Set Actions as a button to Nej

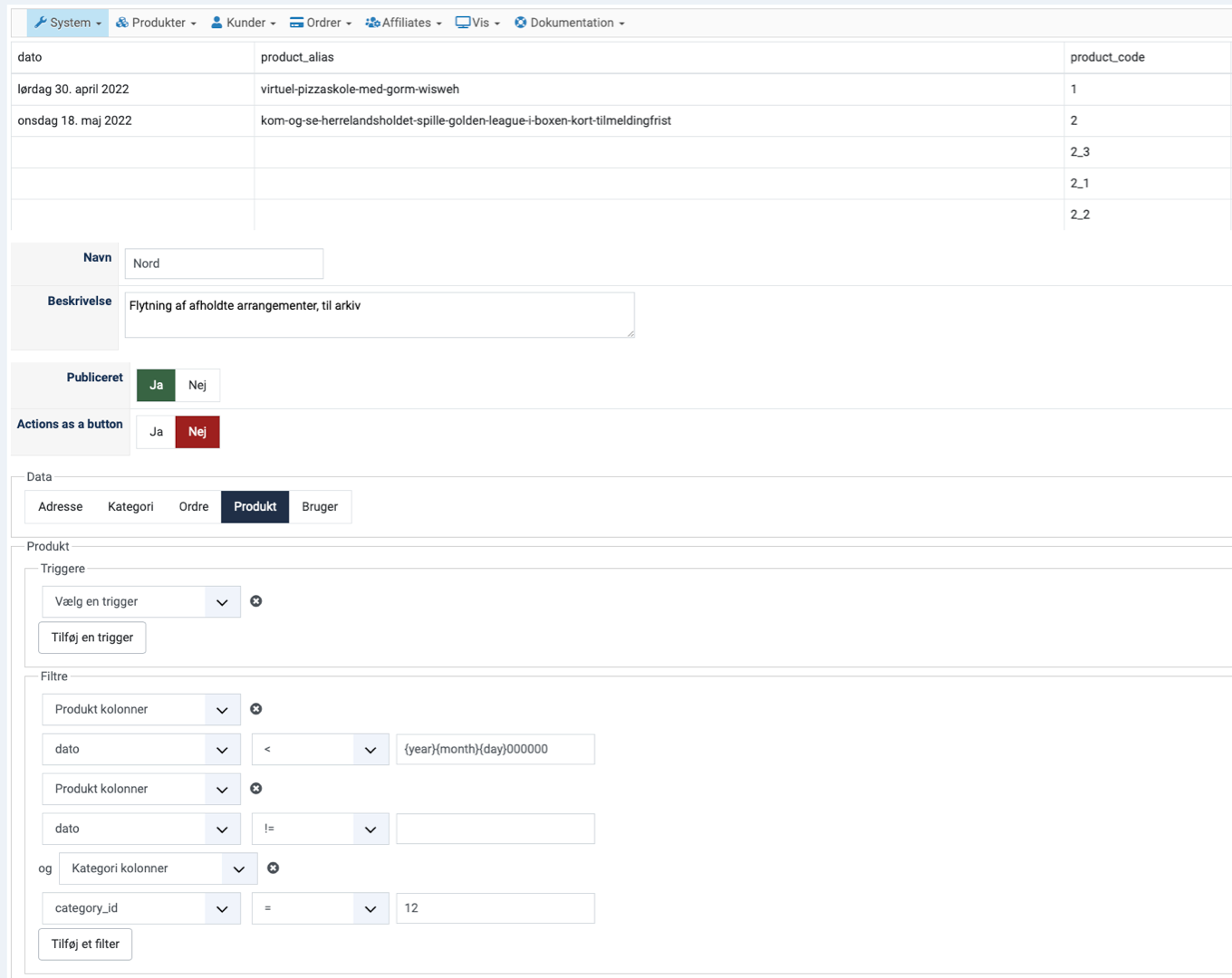coord(197,432)
